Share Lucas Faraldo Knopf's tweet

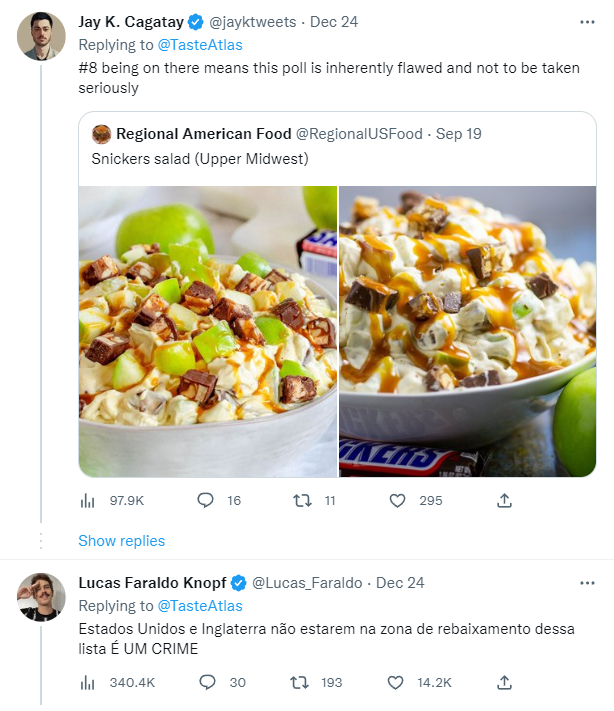505,682
